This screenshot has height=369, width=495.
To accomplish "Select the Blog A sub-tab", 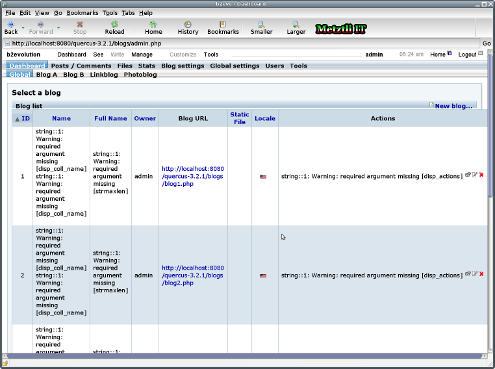I will pyautogui.click(x=47, y=75).
